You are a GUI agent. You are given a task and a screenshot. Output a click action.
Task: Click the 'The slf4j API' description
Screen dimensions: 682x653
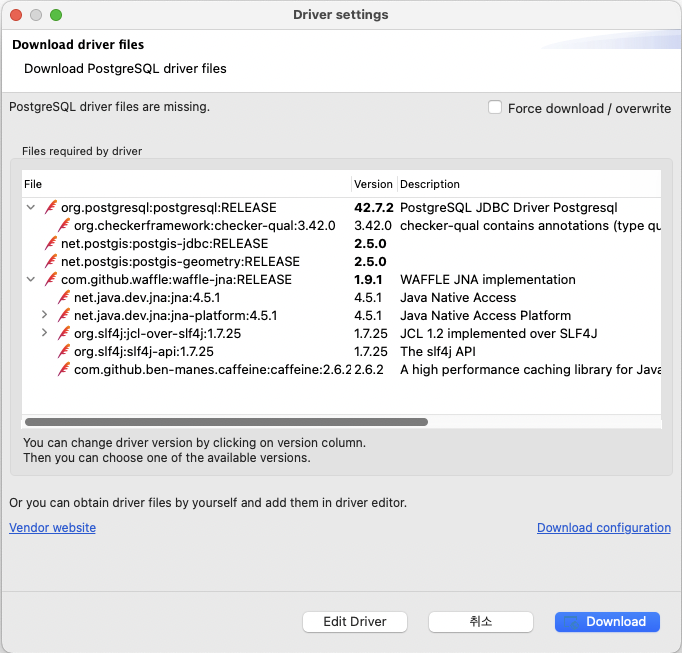point(438,352)
